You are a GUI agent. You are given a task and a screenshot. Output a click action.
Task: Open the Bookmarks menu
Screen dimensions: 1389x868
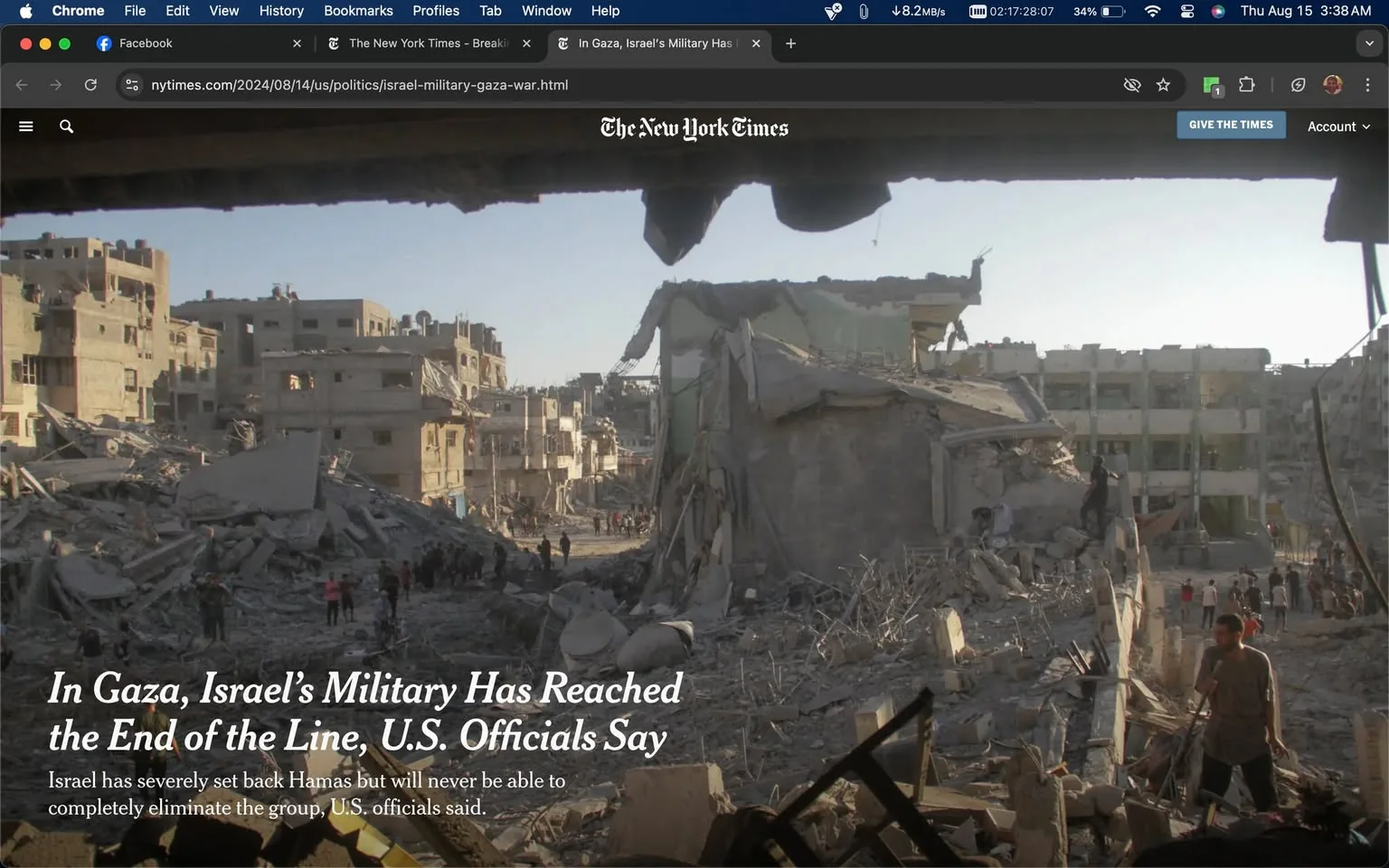pyautogui.click(x=358, y=11)
